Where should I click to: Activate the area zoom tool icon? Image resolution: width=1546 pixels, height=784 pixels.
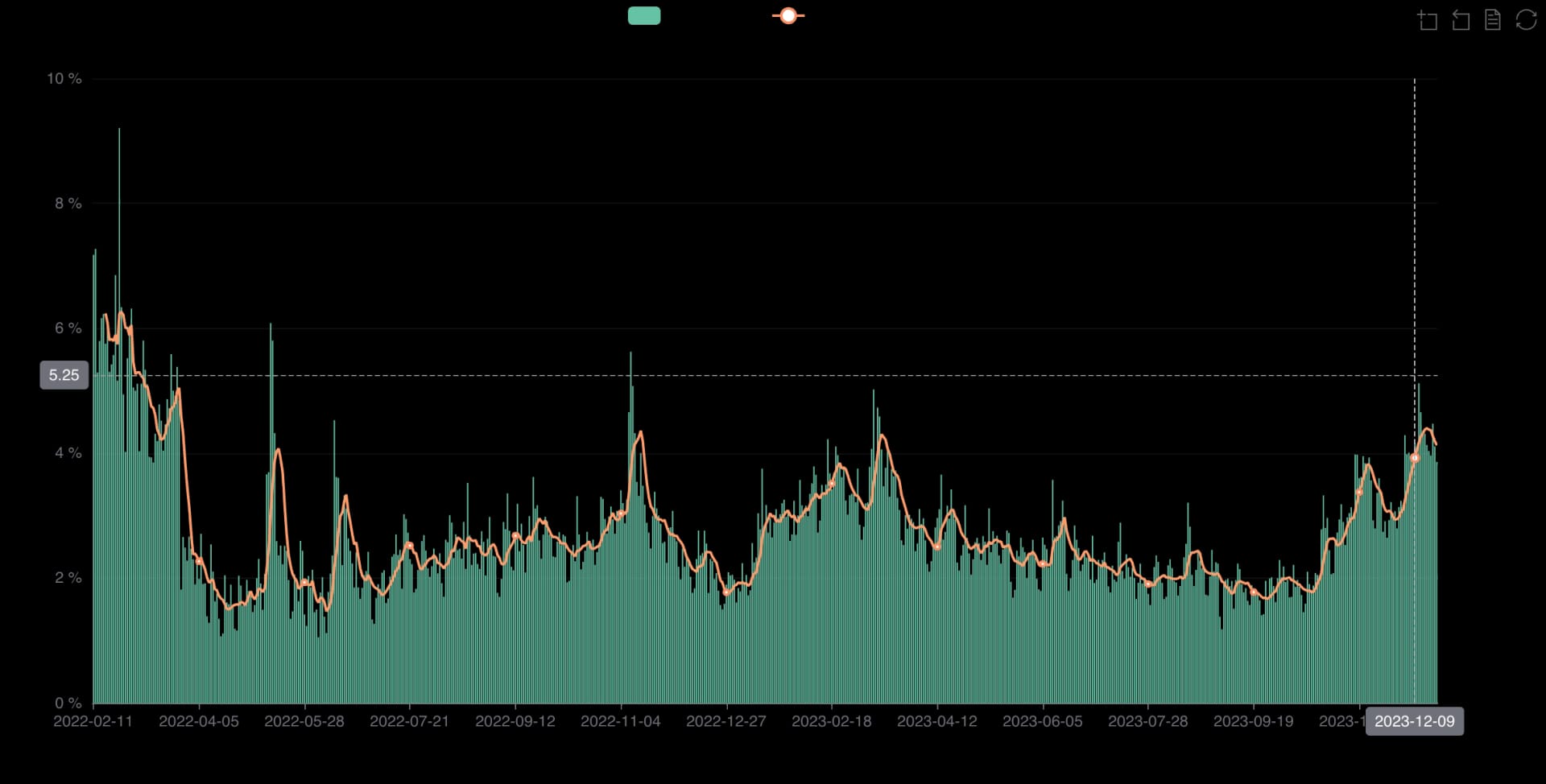coord(1428,20)
